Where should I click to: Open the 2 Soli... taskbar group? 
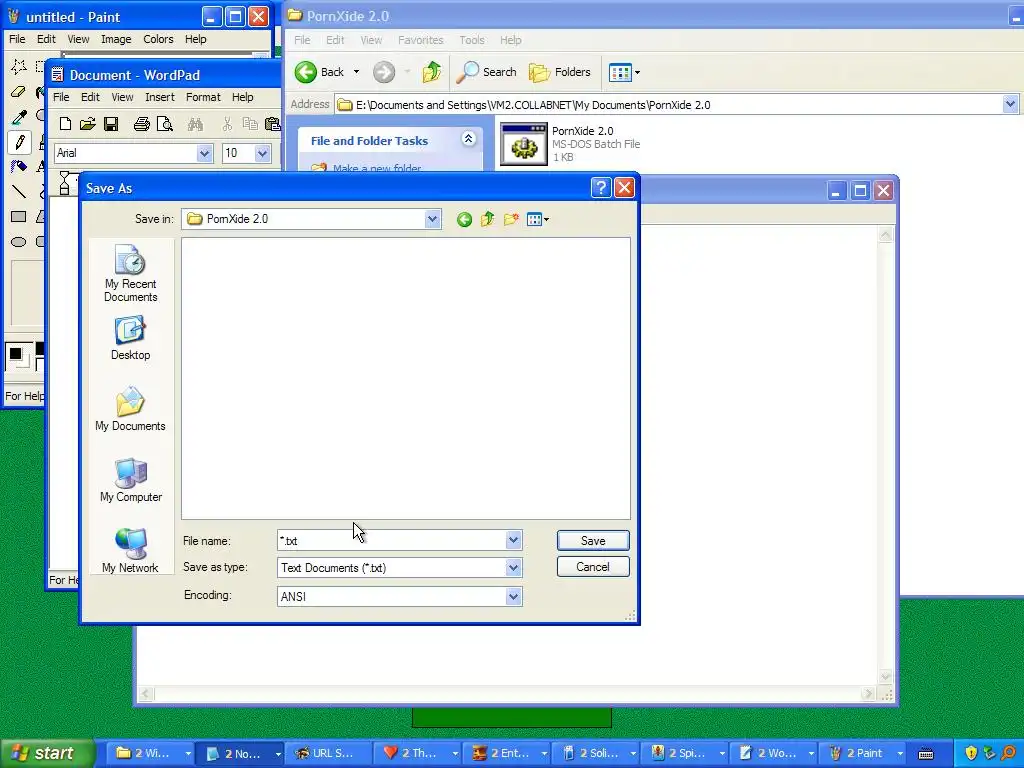[x=598, y=753]
